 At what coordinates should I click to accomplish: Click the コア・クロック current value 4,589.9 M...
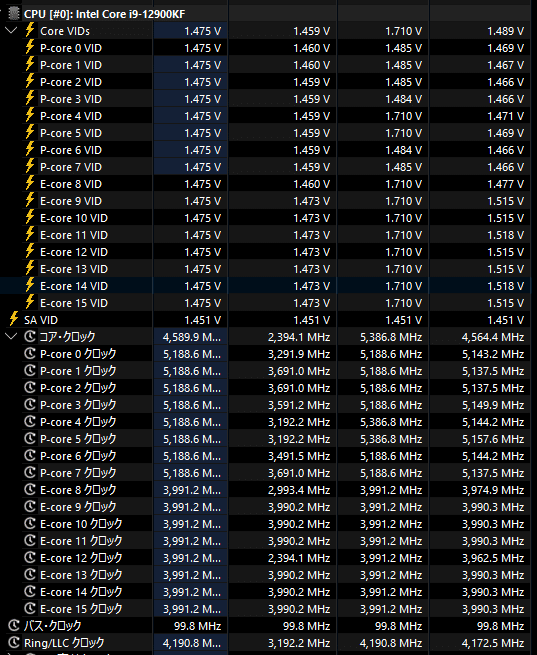click(192, 337)
